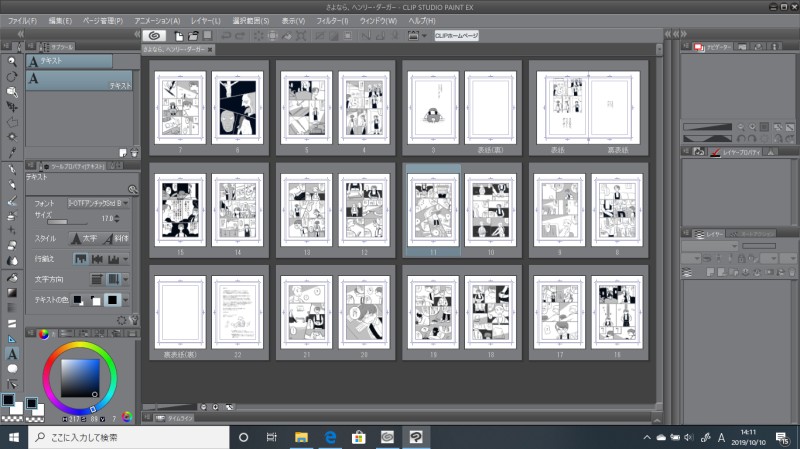Set the first text alignment option
The height and width of the screenshot is (449, 800).
point(81,259)
